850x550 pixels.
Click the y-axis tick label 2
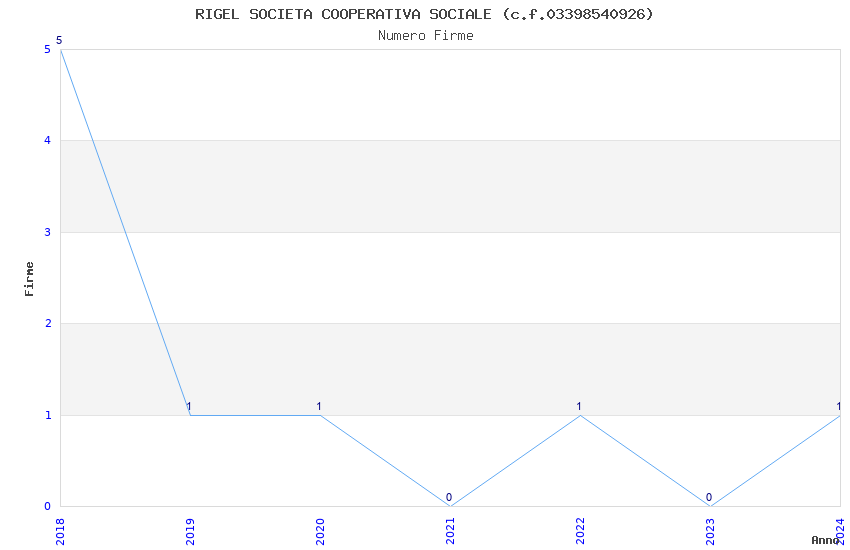[x=47, y=324]
